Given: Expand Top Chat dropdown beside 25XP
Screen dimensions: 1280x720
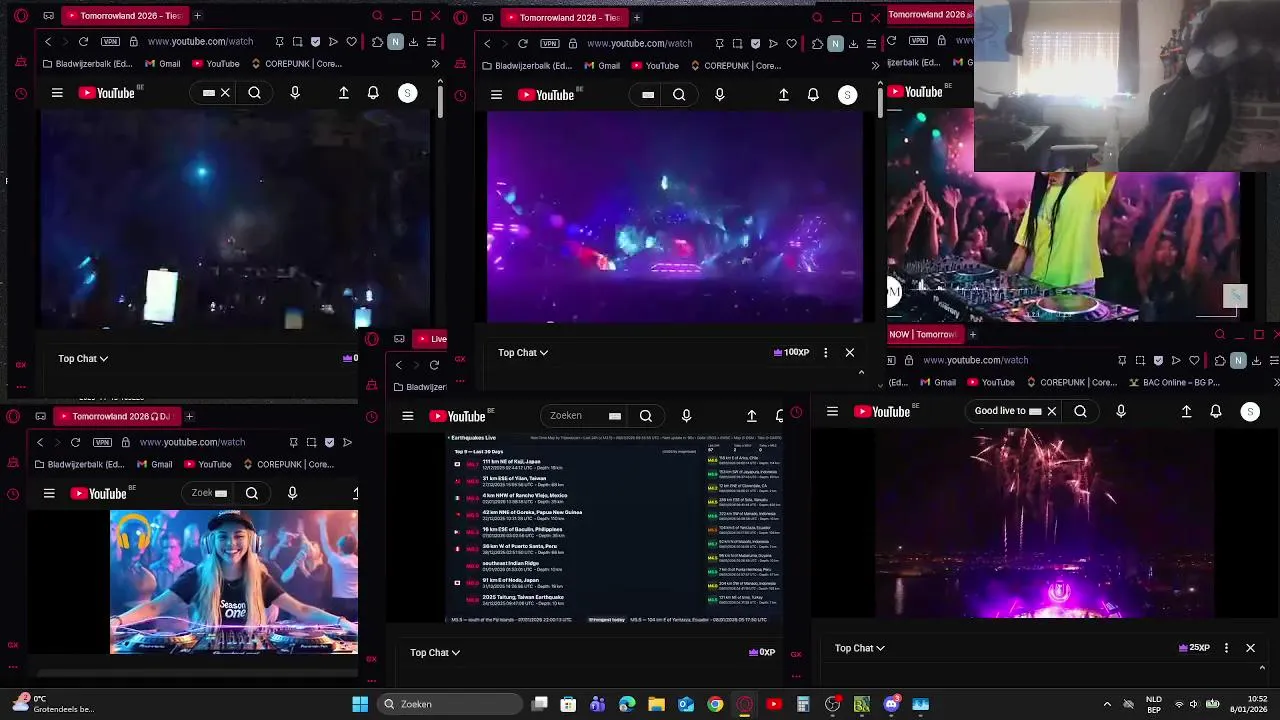Looking at the screenshot, I should [x=860, y=648].
